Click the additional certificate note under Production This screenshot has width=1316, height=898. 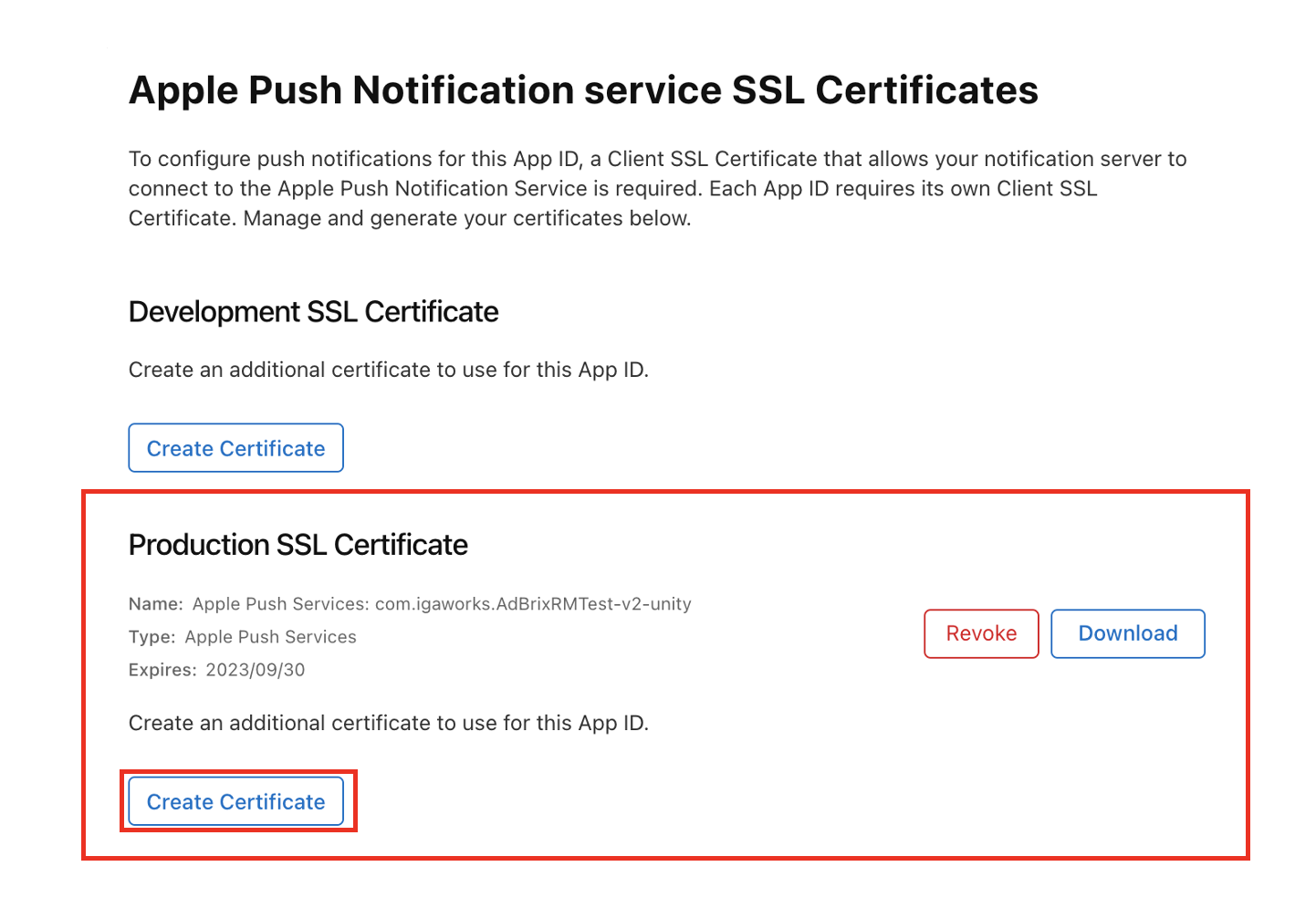click(388, 723)
